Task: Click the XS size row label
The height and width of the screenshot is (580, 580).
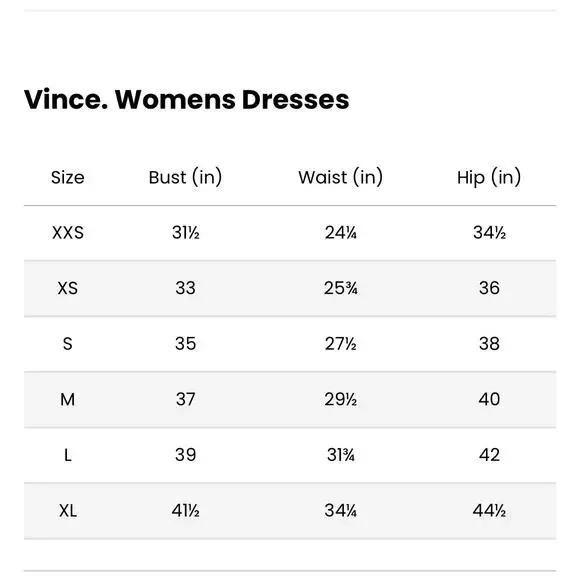Action: pos(68,288)
